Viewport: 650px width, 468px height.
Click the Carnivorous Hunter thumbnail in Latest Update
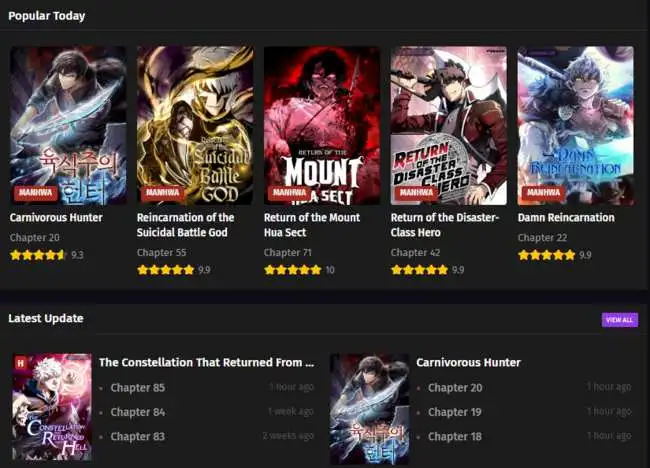370,409
